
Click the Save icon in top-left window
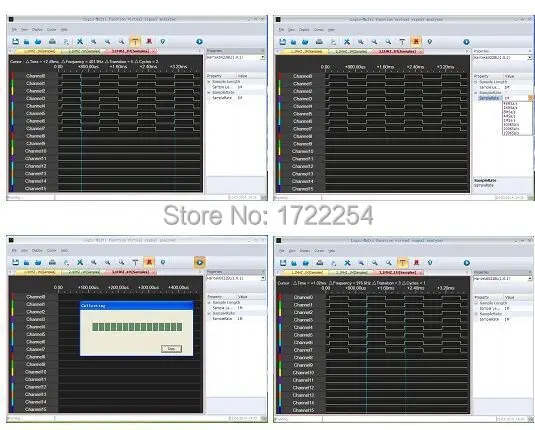click(x=15, y=41)
